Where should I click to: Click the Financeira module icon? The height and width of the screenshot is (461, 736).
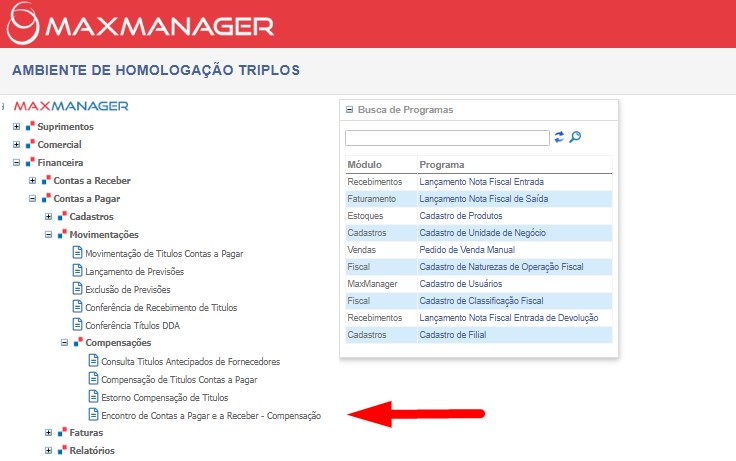pyautogui.click(x=31, y=162)
